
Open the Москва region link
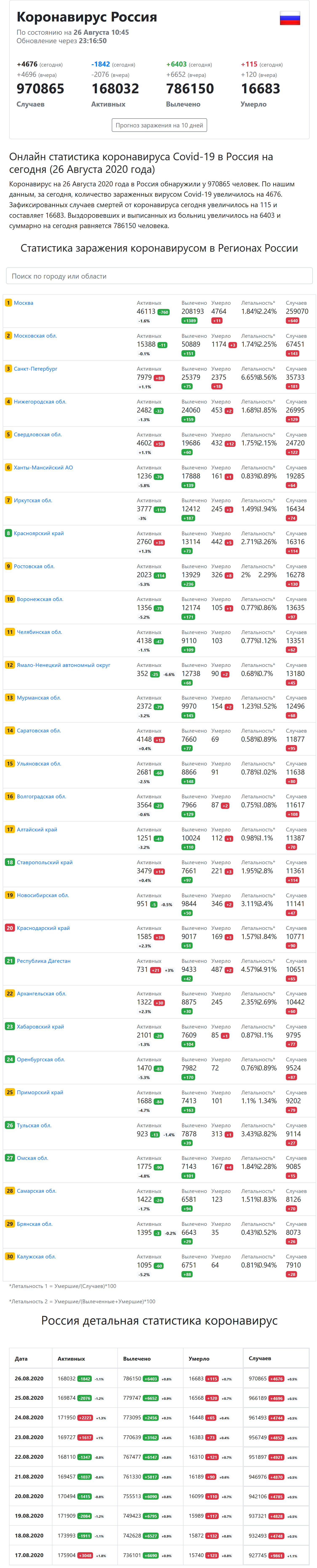tap(24, 303)
